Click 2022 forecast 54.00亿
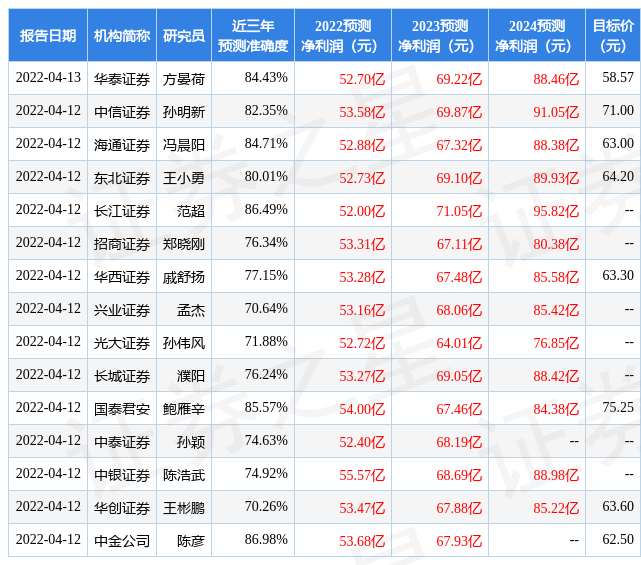The height and width of the screenshot is (565, 641). (x=362, y=409)
